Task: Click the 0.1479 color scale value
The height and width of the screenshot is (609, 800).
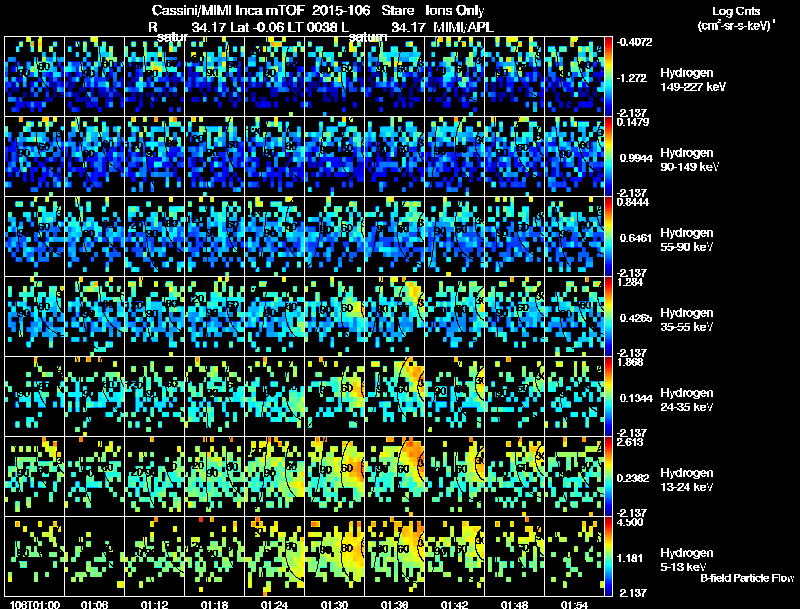Action: (633, 122)
